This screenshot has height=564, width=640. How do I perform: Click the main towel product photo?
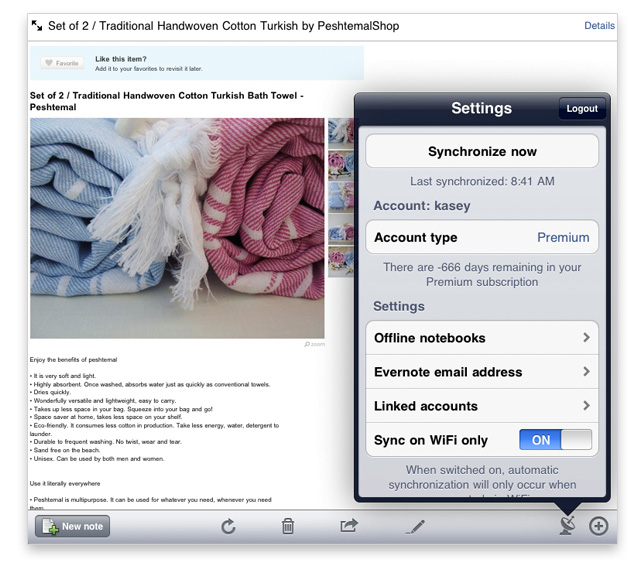[x=177, y=228]
